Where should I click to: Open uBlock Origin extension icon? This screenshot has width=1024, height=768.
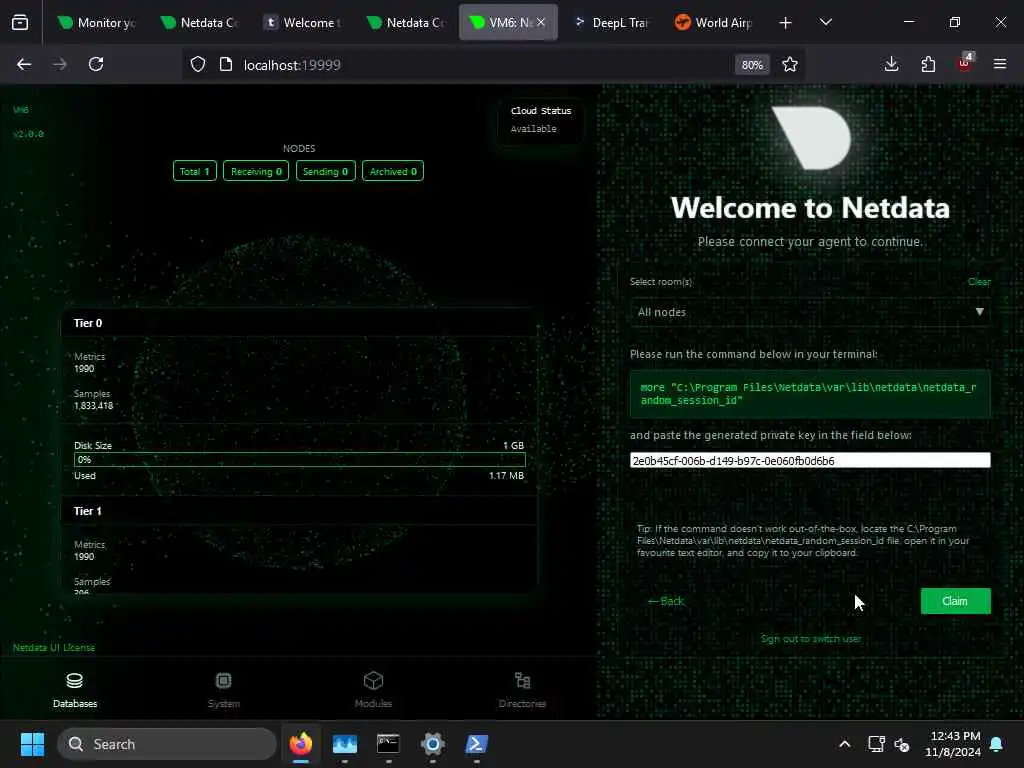click(x=965, y=63)
